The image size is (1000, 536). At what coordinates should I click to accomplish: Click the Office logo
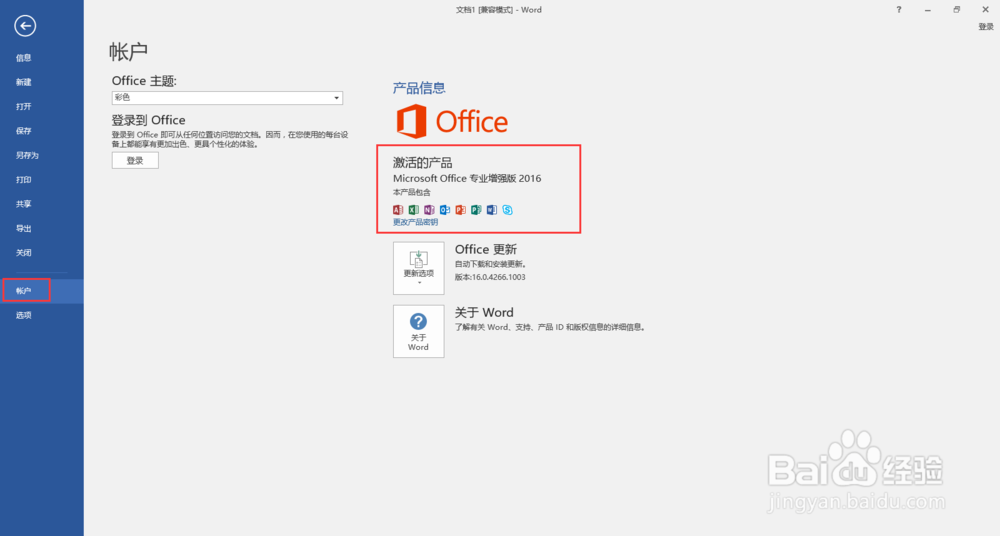pos(452,121)
